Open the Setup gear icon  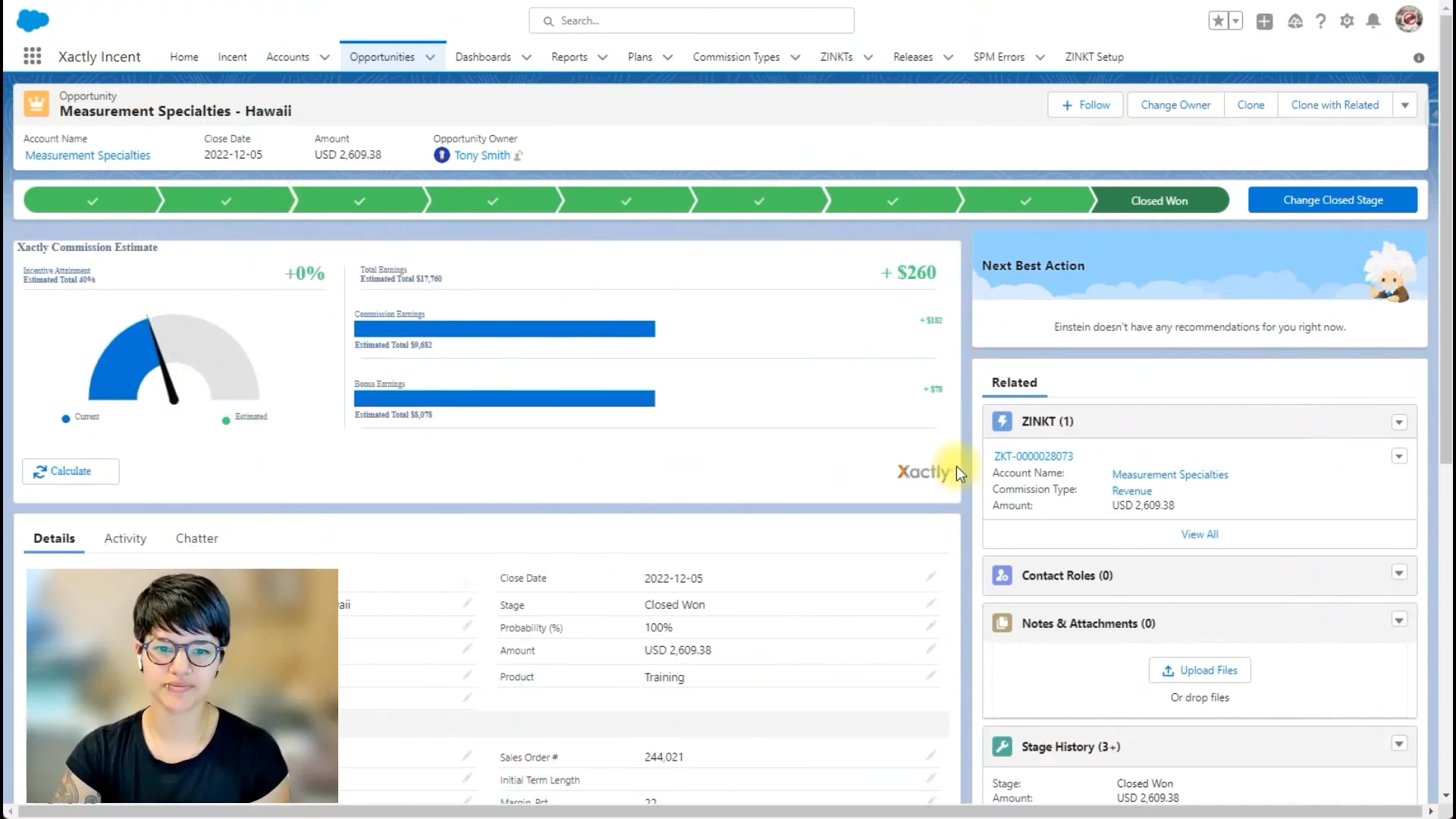tap(1347, 21)
